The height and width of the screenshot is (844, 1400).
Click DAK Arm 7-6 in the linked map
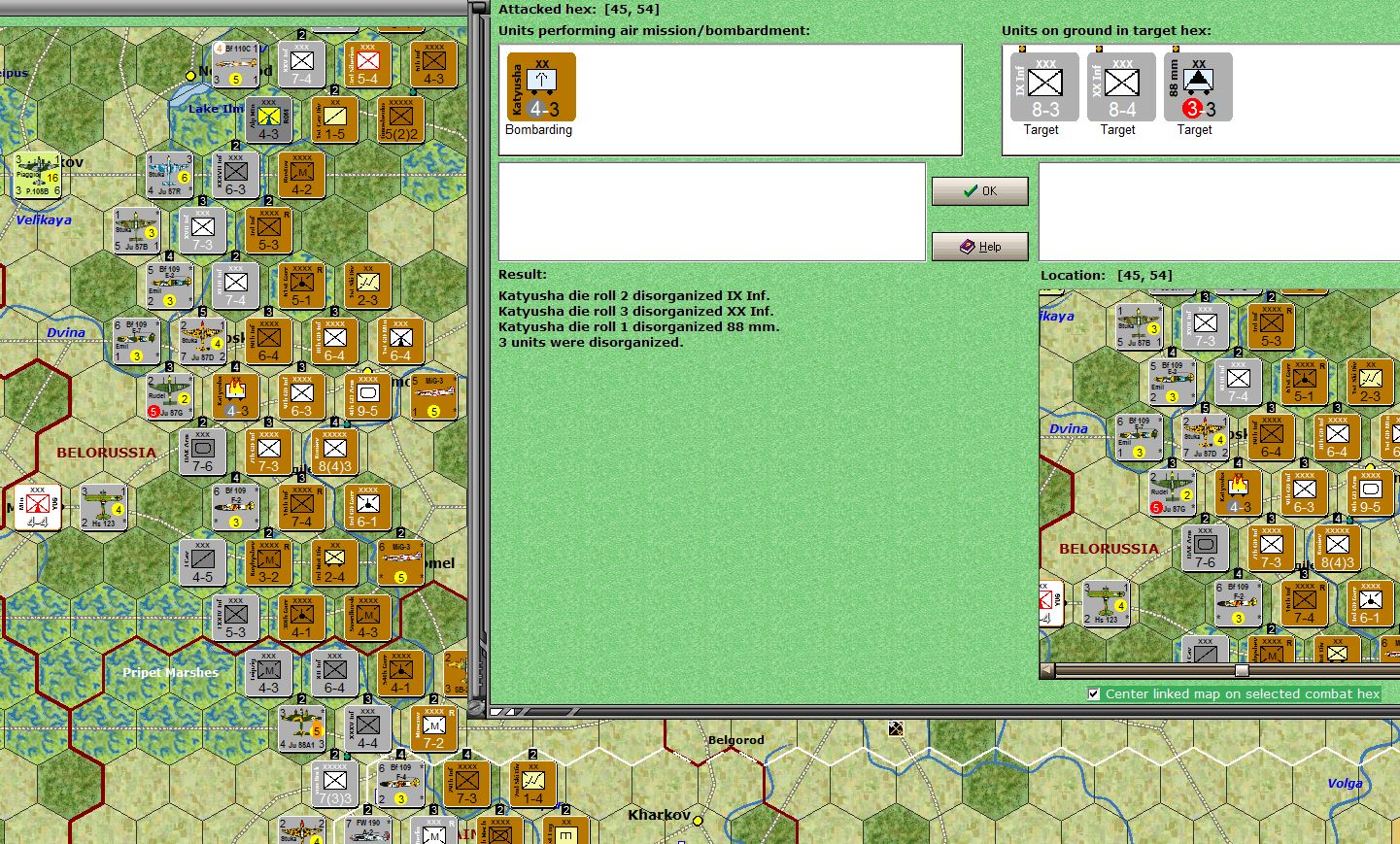(1205, 548)
